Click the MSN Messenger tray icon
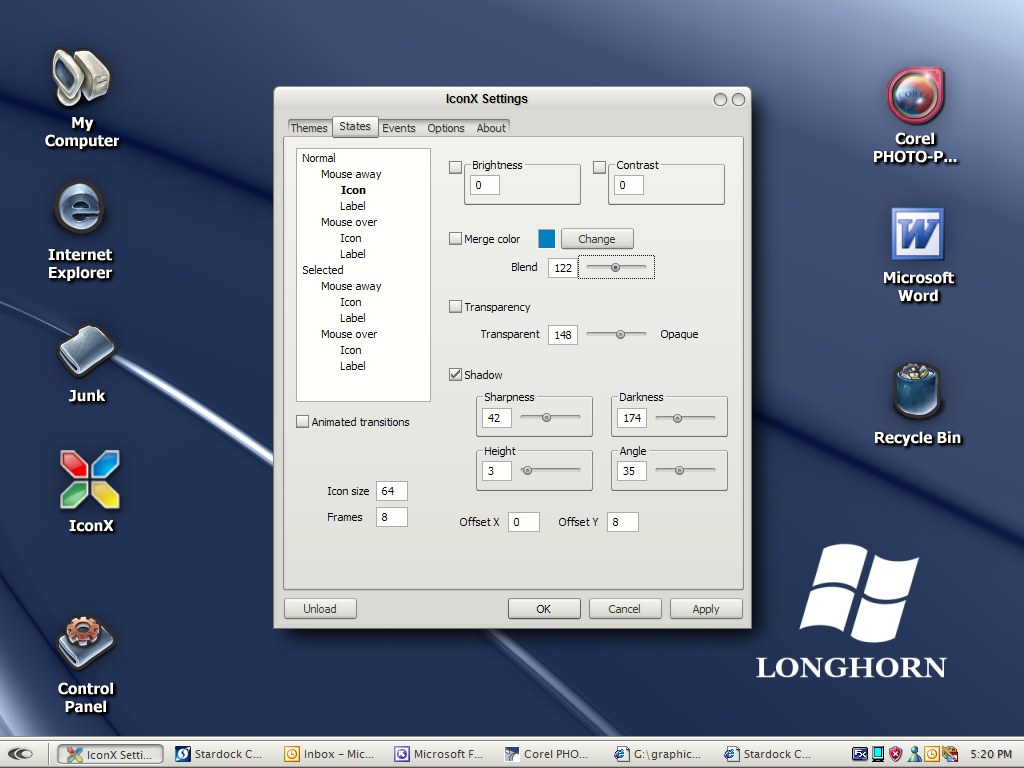The image size is (1024, 768). [915, 754]
